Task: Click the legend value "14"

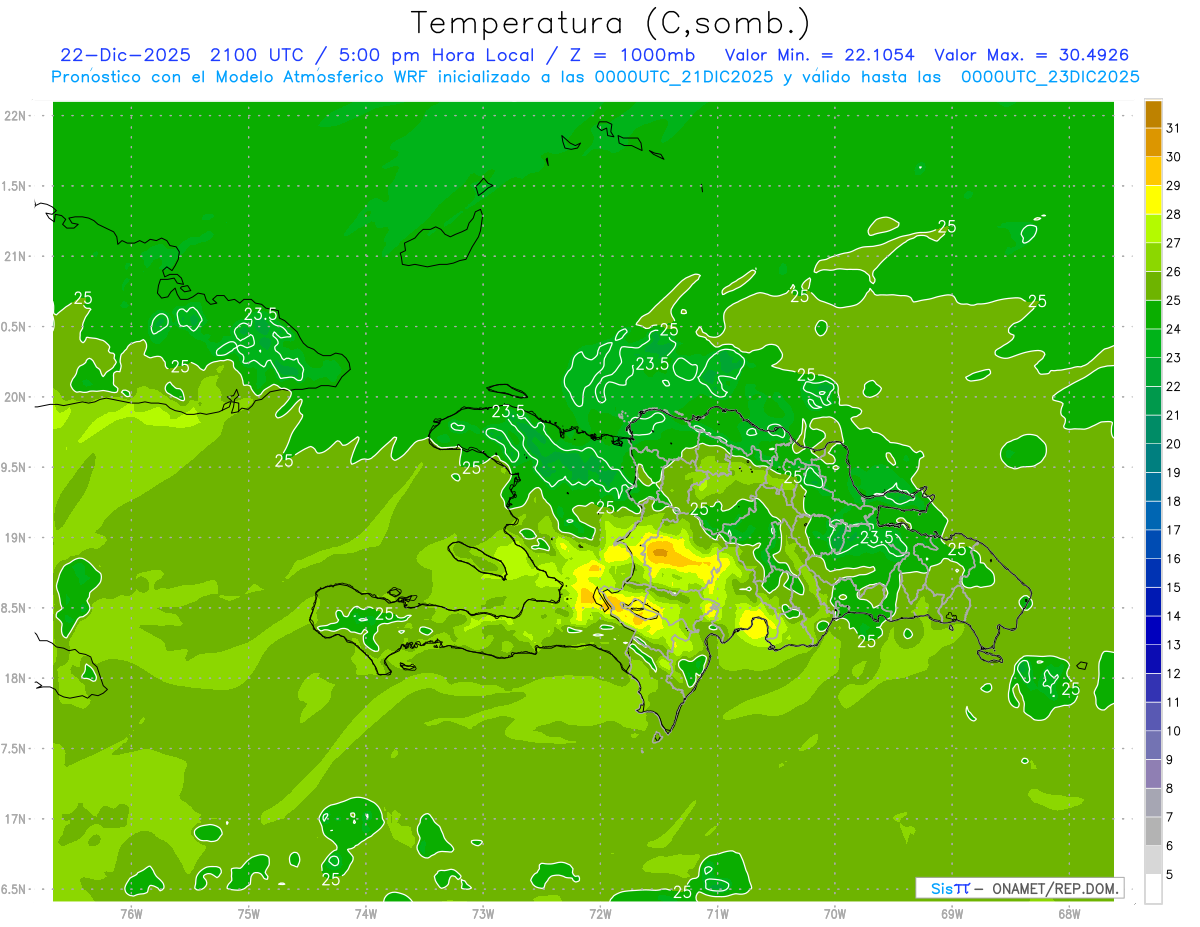Action: coord(1174,616)
